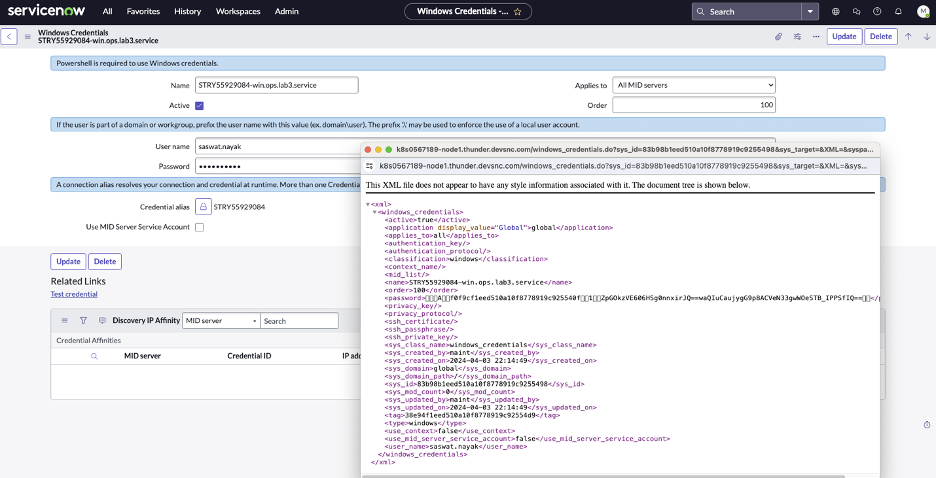Viewport: 936px width, 478px height.
Task: Open the Admin menu
Action: pyautogui.click(x=287, y=11)
